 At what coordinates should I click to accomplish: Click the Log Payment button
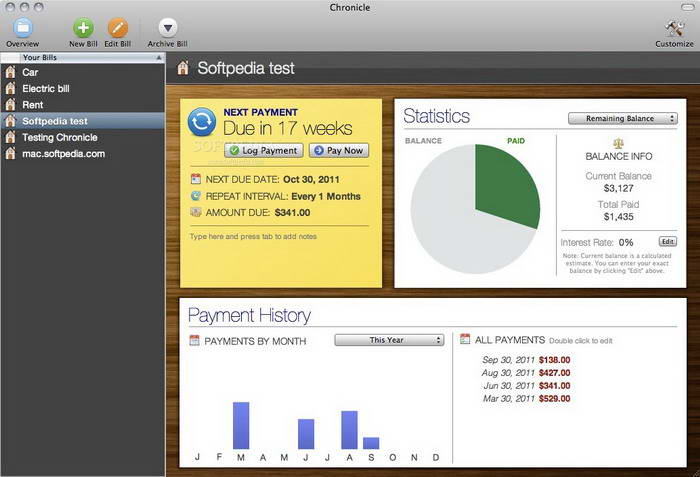(x=264, y=151)
